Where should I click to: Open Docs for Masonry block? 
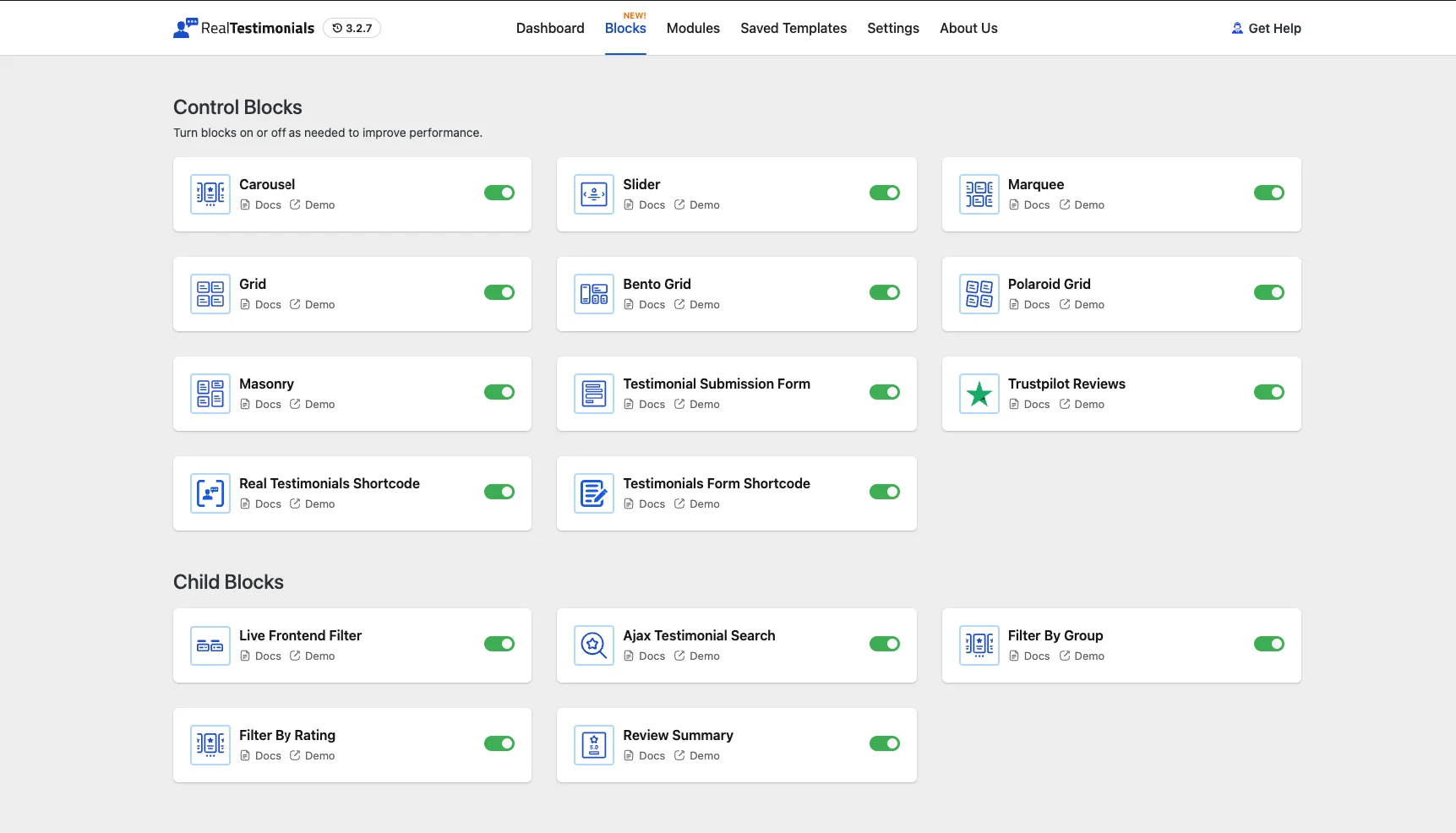pyautogui.click(x=260, y=404)
